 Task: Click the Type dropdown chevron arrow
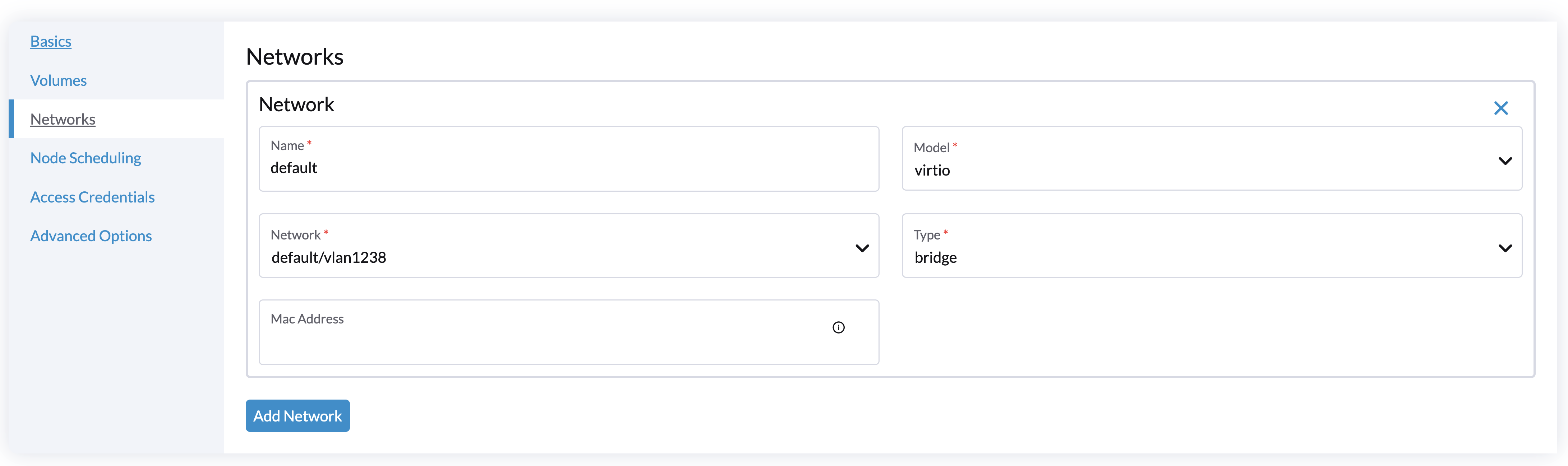point(1505,248)
